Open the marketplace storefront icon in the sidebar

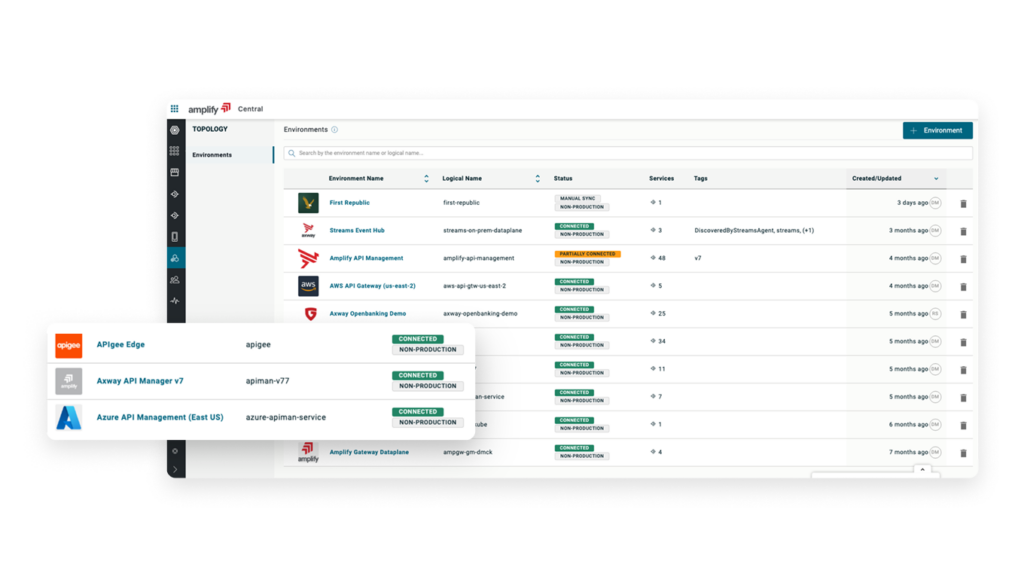(174, 172)
